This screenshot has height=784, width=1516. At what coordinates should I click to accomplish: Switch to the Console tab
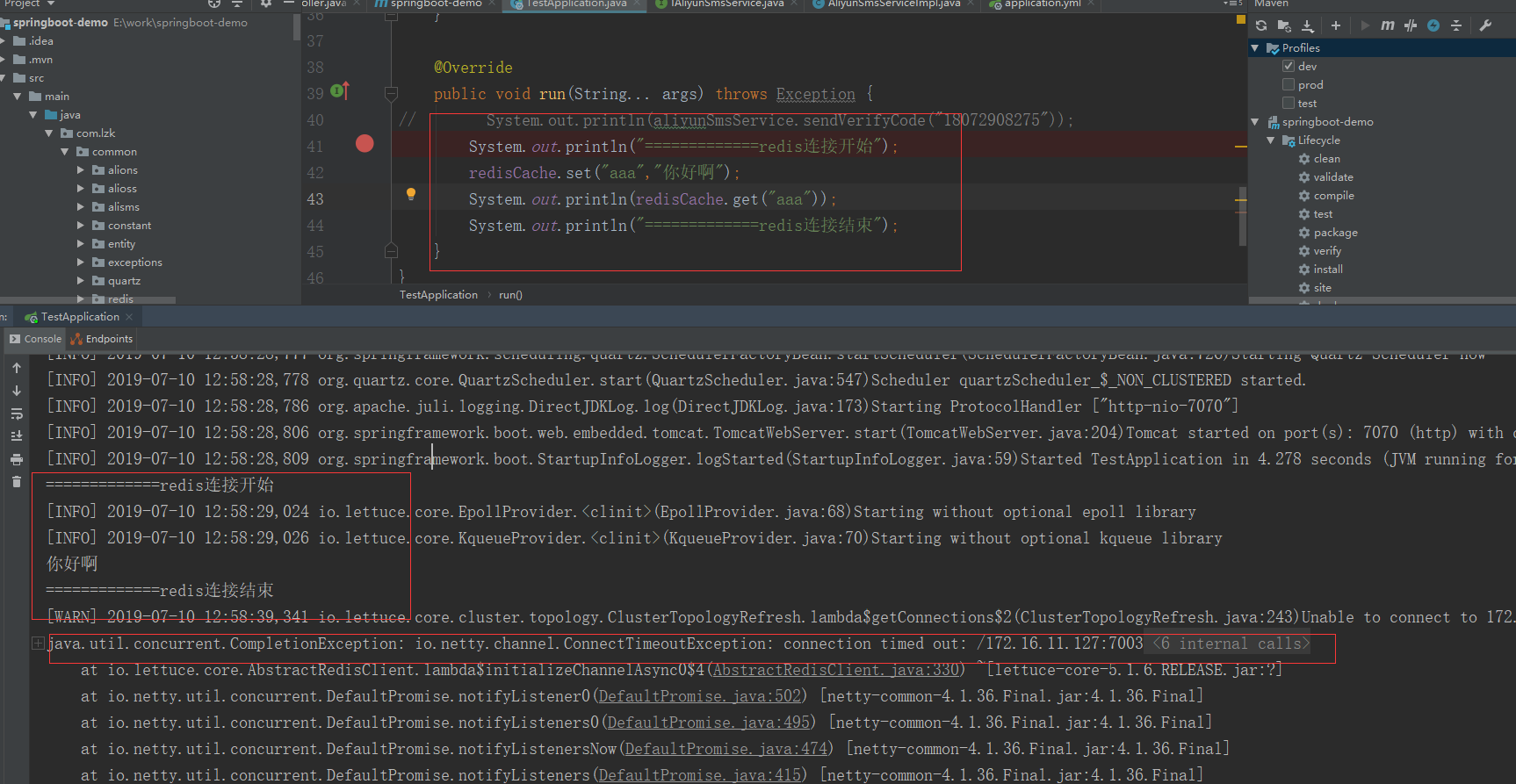35,339
